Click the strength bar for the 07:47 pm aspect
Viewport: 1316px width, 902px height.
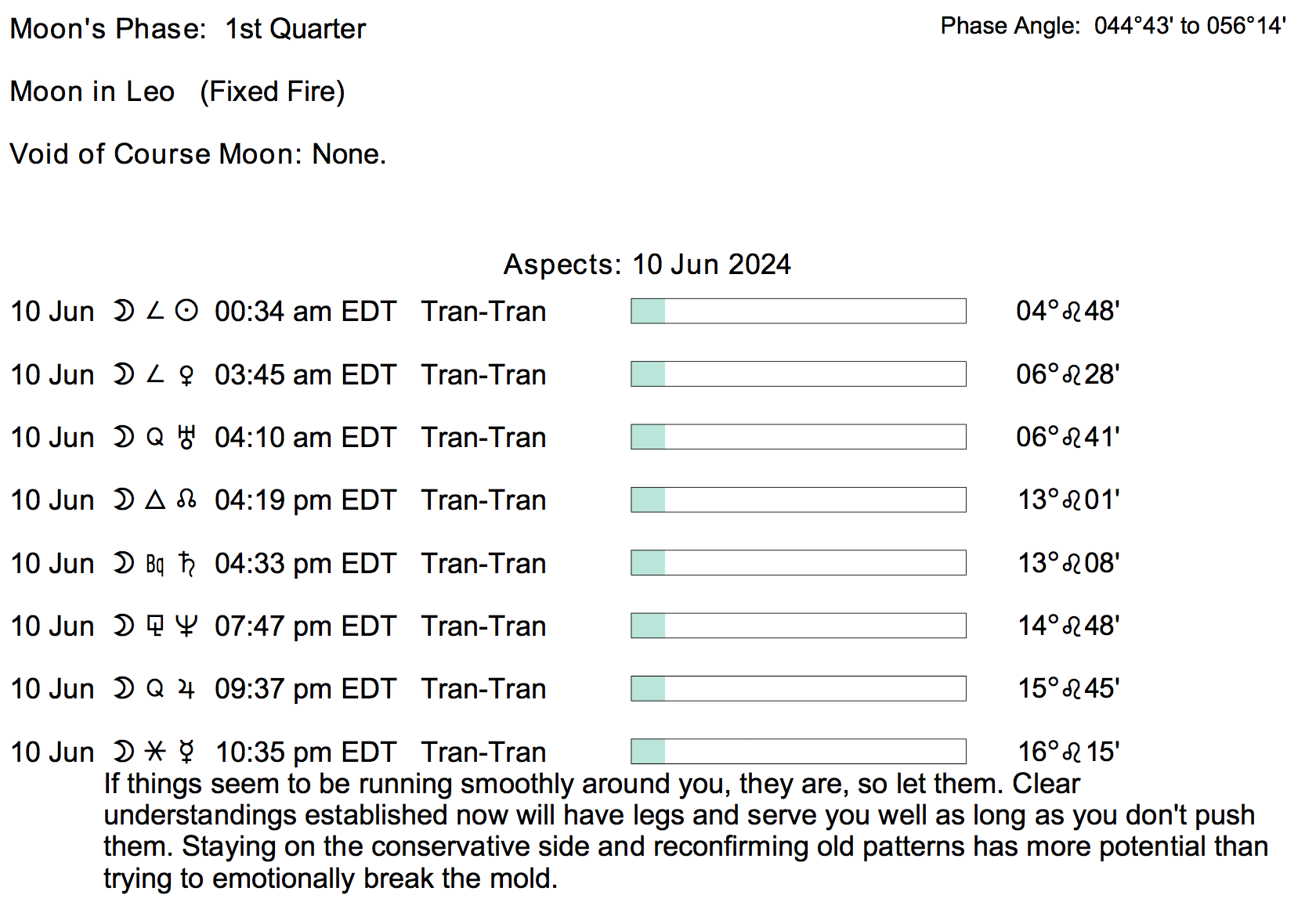point(798,626)
